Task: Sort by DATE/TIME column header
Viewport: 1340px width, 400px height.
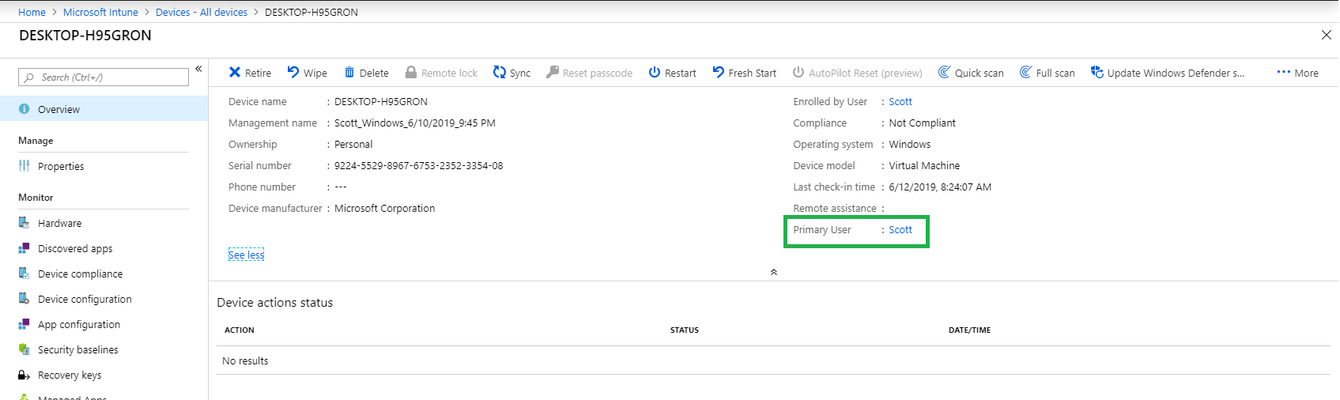Action: point(969,330)
